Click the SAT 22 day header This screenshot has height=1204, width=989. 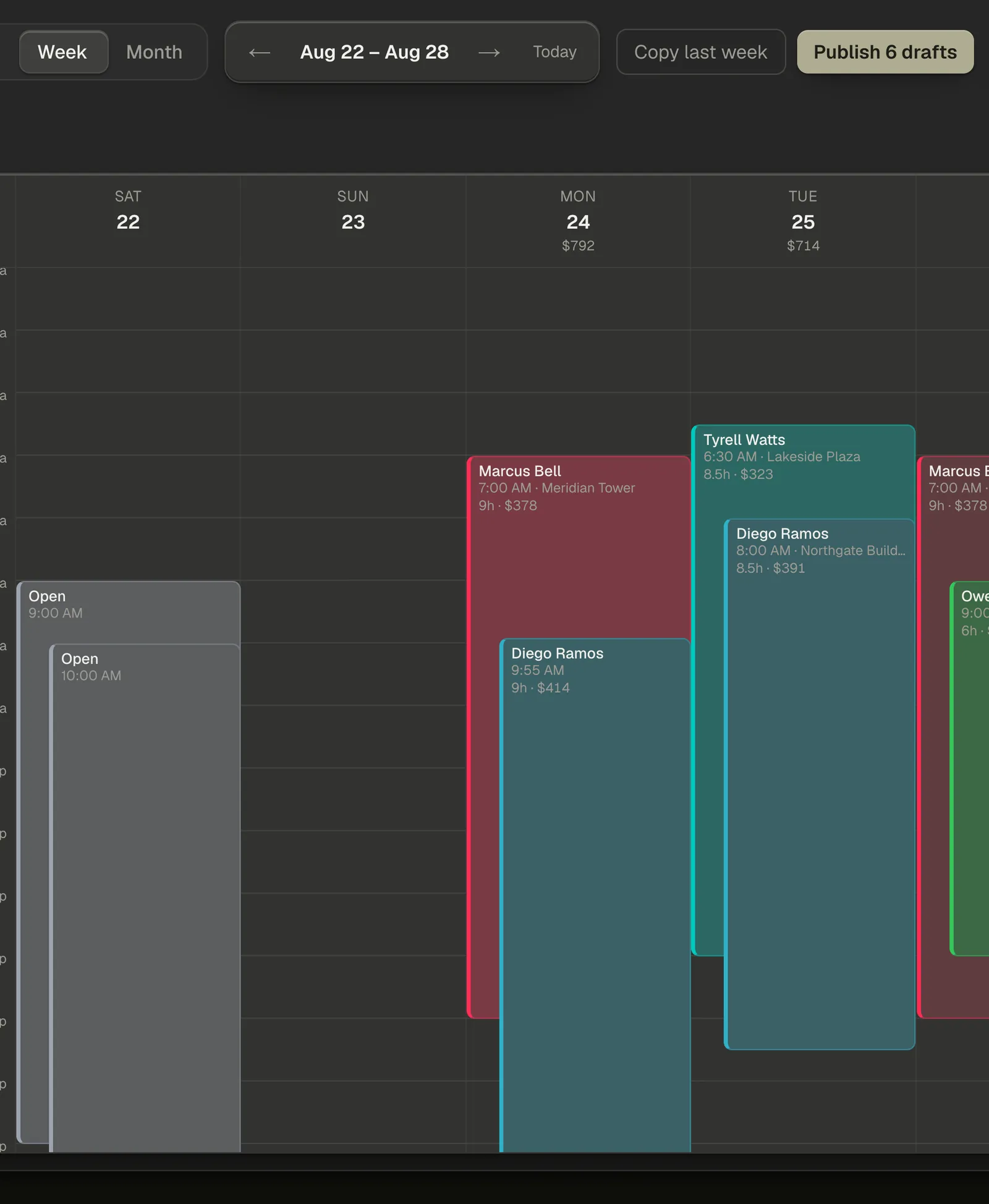(x=128, y=210)
